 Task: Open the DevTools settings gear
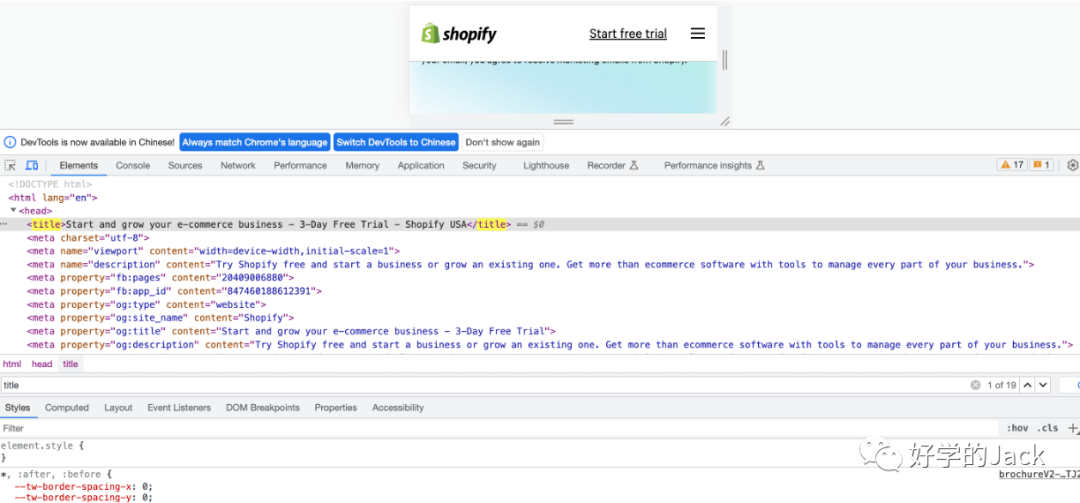(x=1072, y=166)
